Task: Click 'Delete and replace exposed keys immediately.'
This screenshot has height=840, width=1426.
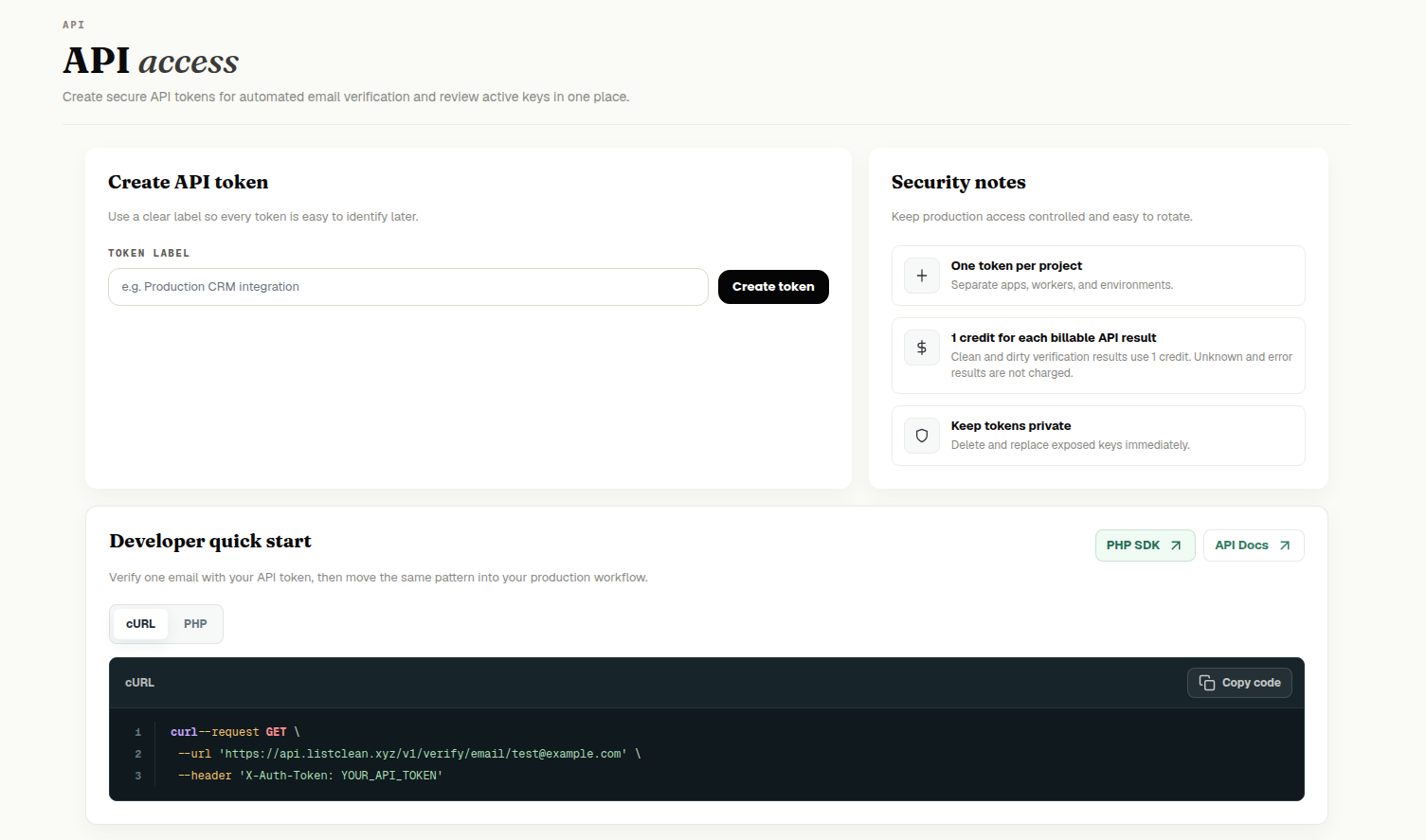Action: (1071, 445)
